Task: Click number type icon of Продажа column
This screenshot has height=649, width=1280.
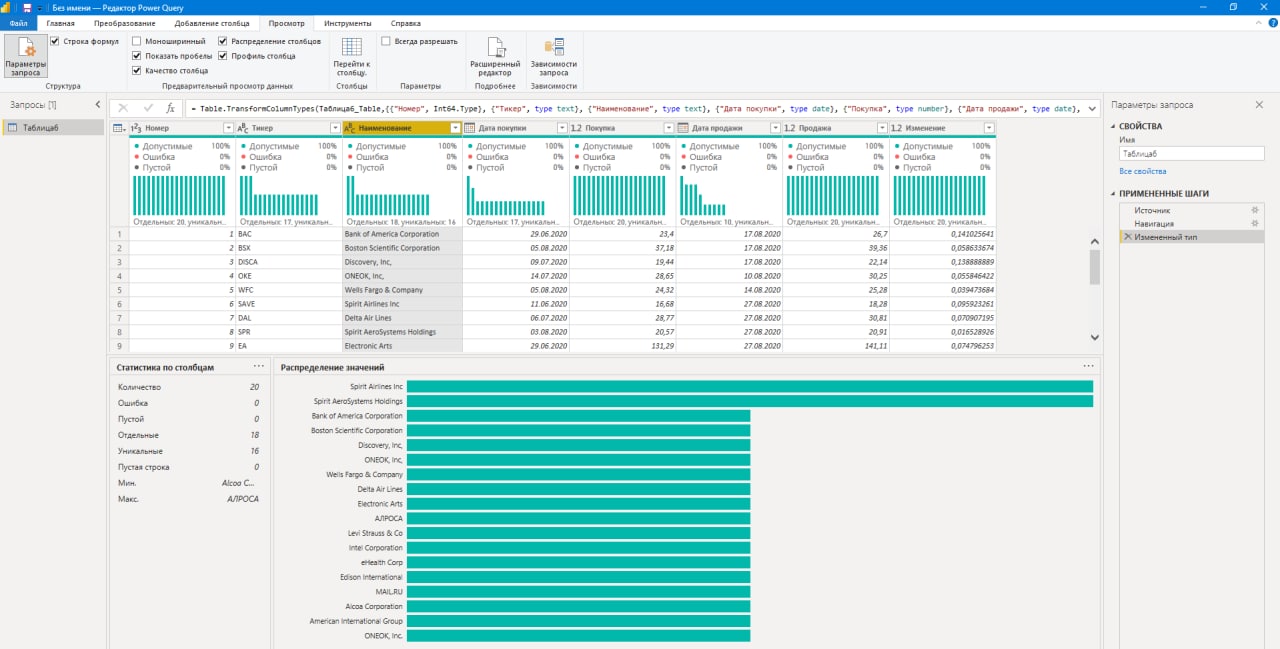Action: click(x=790, y=128)
